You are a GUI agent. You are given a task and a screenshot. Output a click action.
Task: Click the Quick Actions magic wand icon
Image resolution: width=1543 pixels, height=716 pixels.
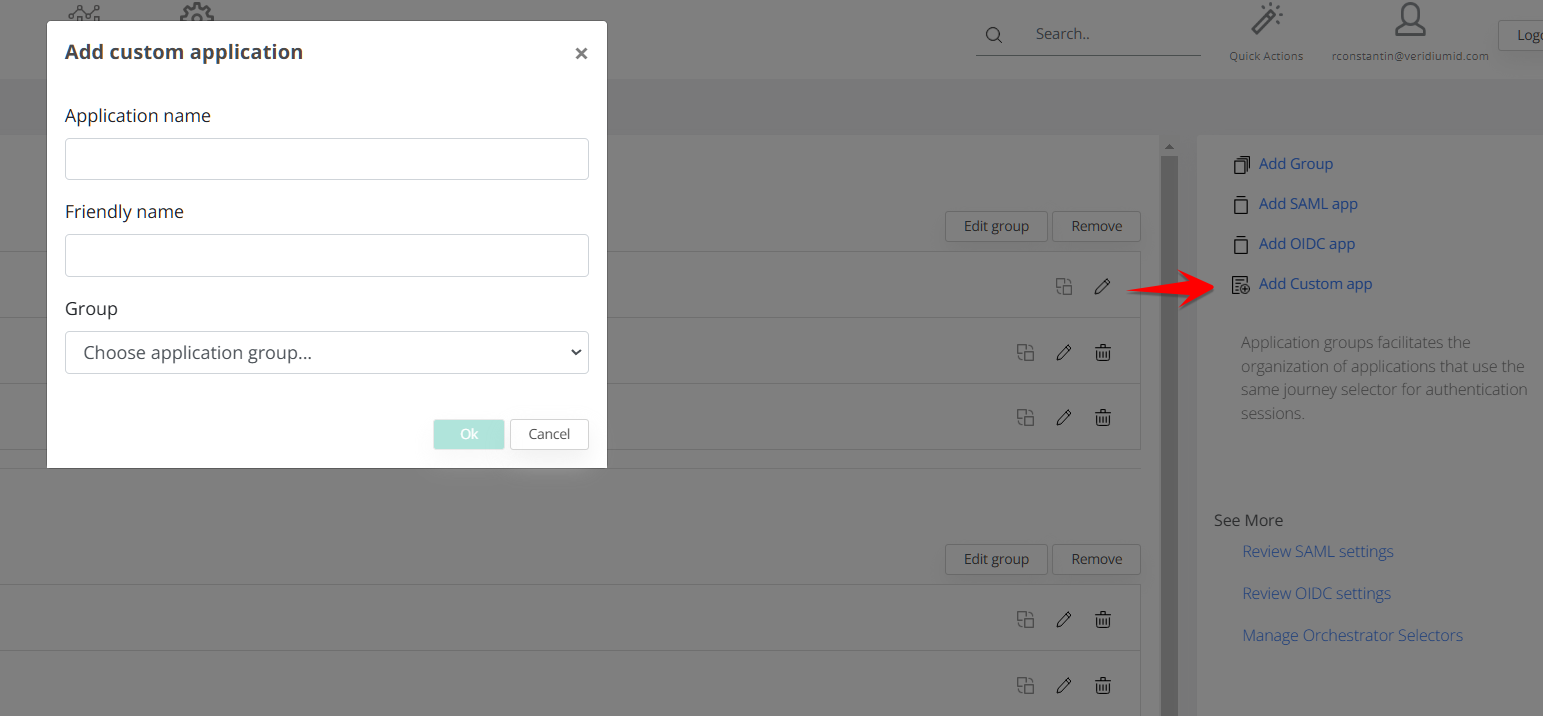click(x=1267, y=21)
